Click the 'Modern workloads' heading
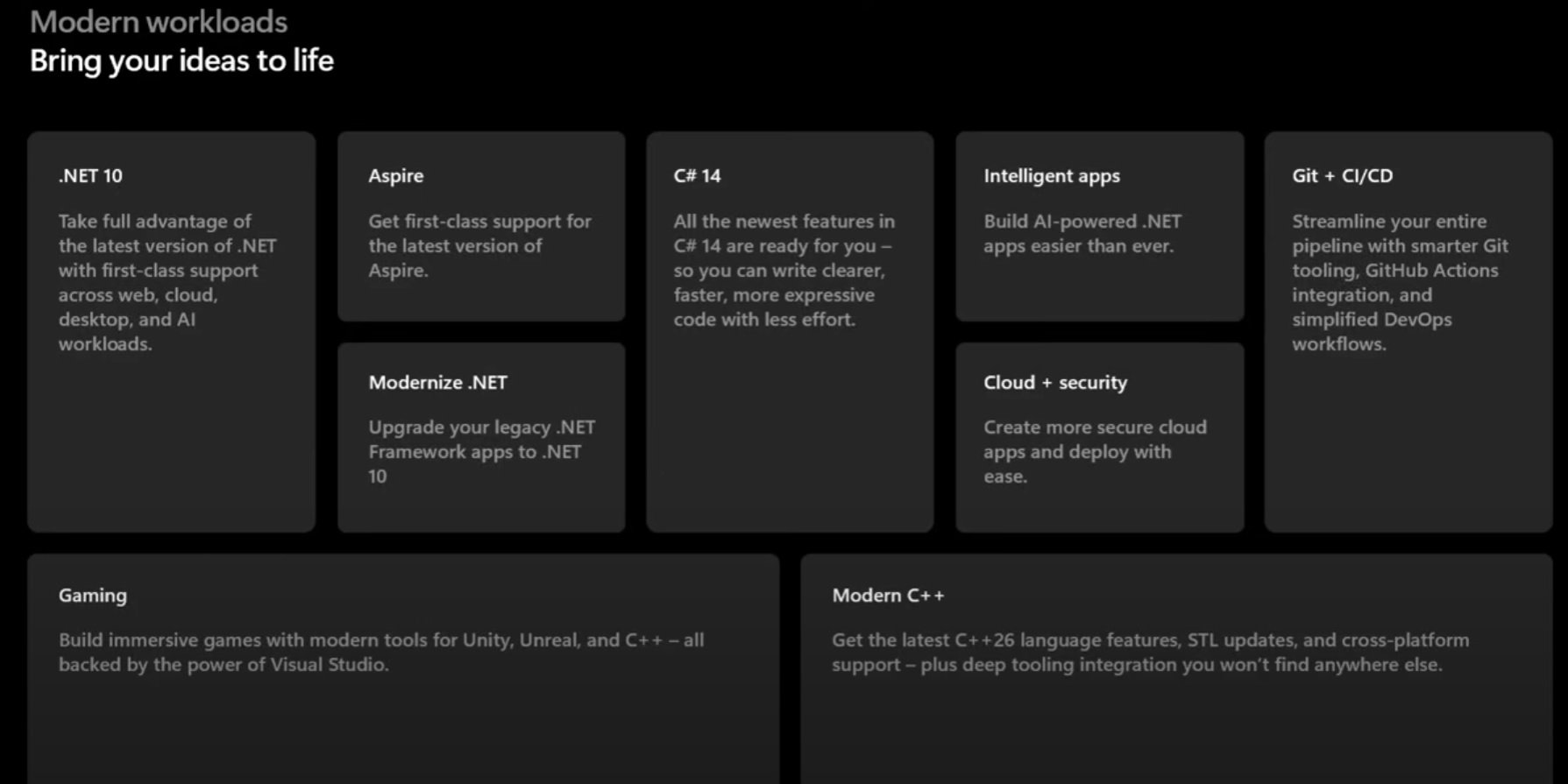Image resolution: width=1568 pixels, height=784 pixels. (159, 22)
